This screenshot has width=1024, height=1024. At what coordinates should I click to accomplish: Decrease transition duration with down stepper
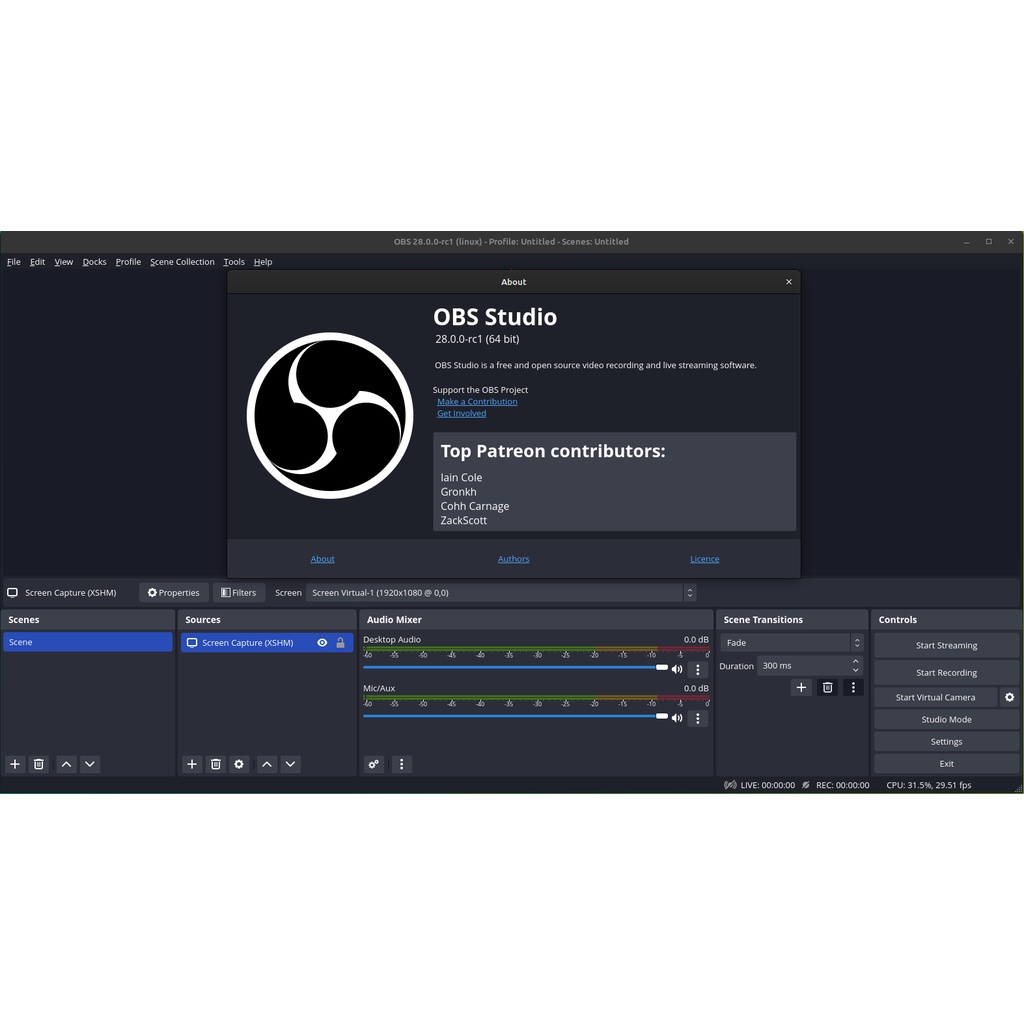[x=856, y=671]
